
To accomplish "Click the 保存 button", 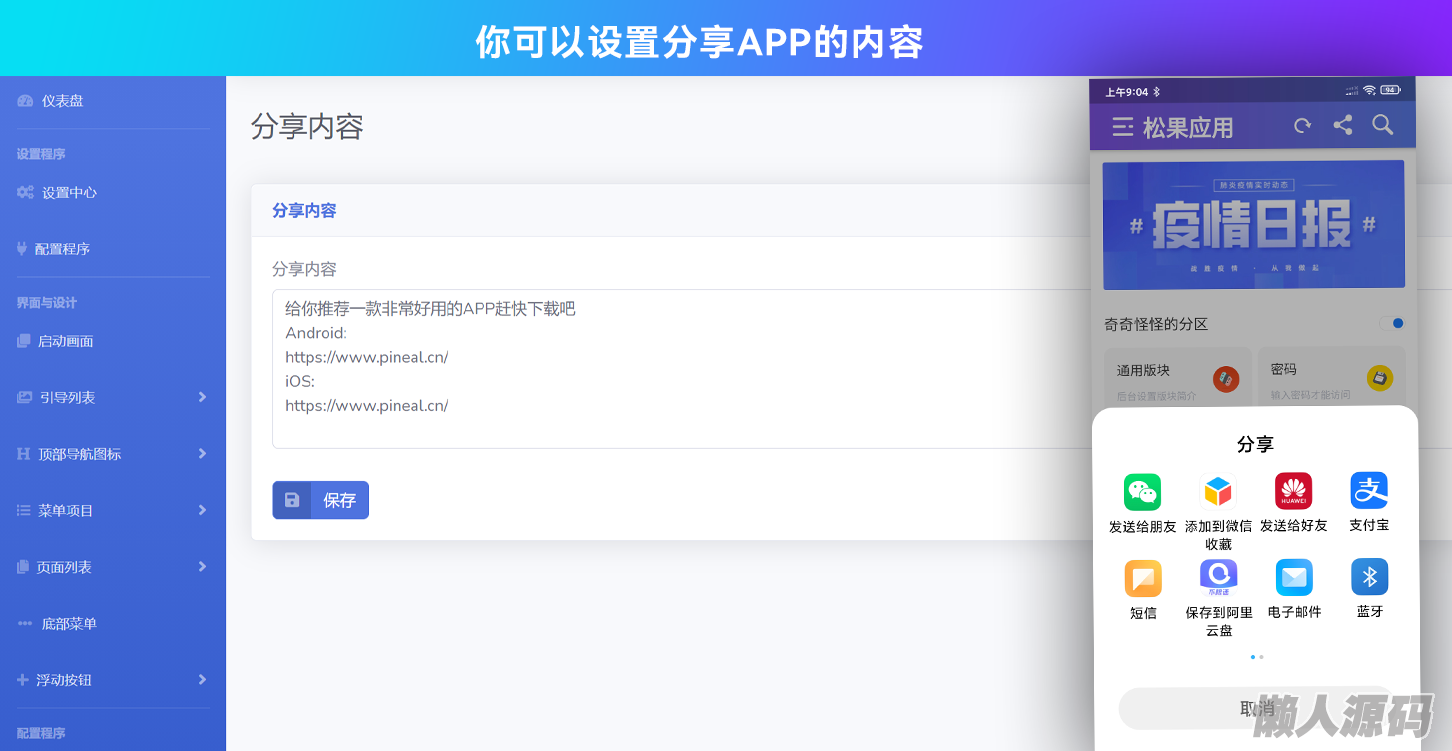I will (x=320, y=500).
